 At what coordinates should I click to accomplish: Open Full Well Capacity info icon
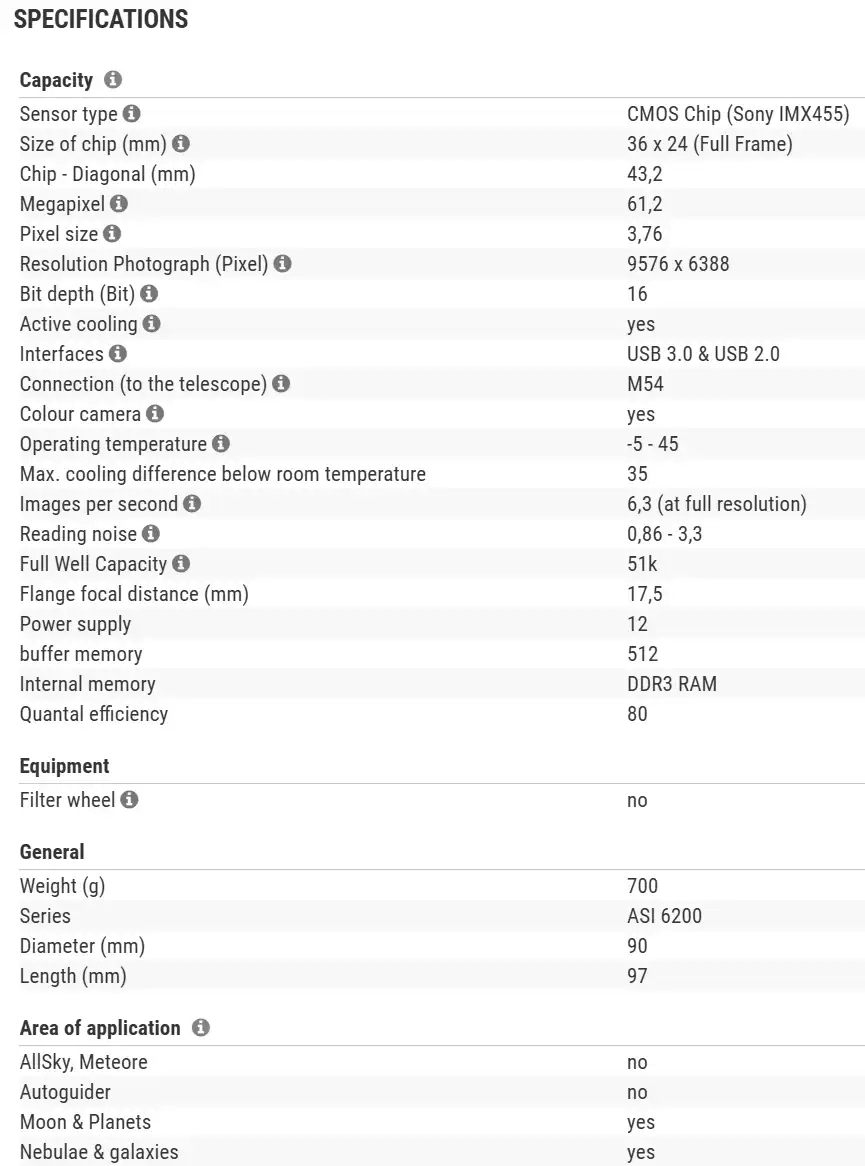(x=181, y=564)
